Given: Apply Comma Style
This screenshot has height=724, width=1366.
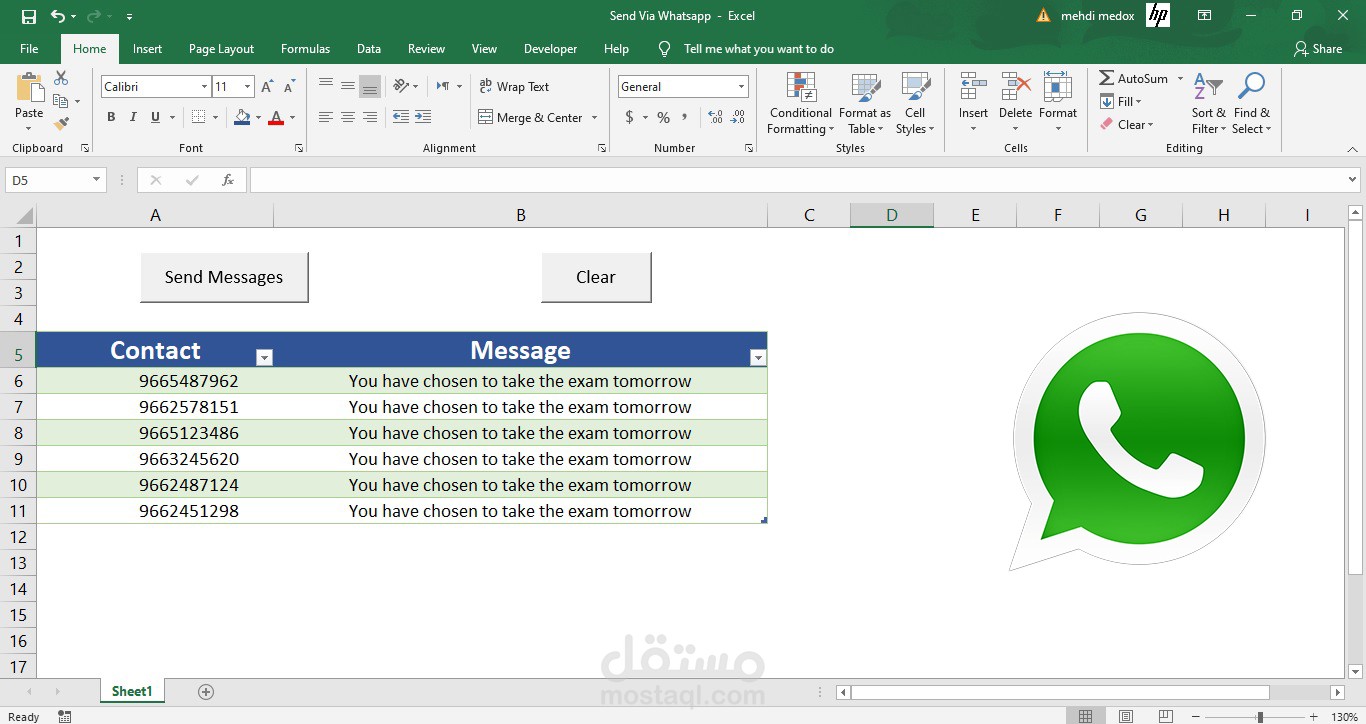Looking at the screenshot, I should (x=685, y=117).
